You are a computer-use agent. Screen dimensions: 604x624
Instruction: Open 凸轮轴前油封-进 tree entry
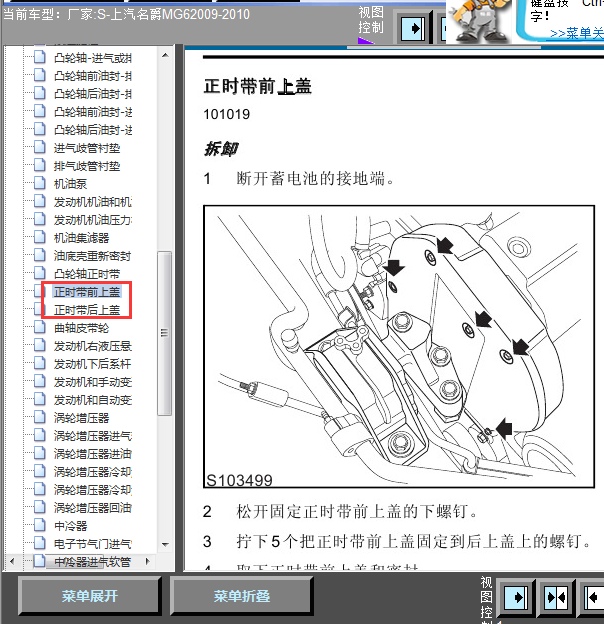93,112
